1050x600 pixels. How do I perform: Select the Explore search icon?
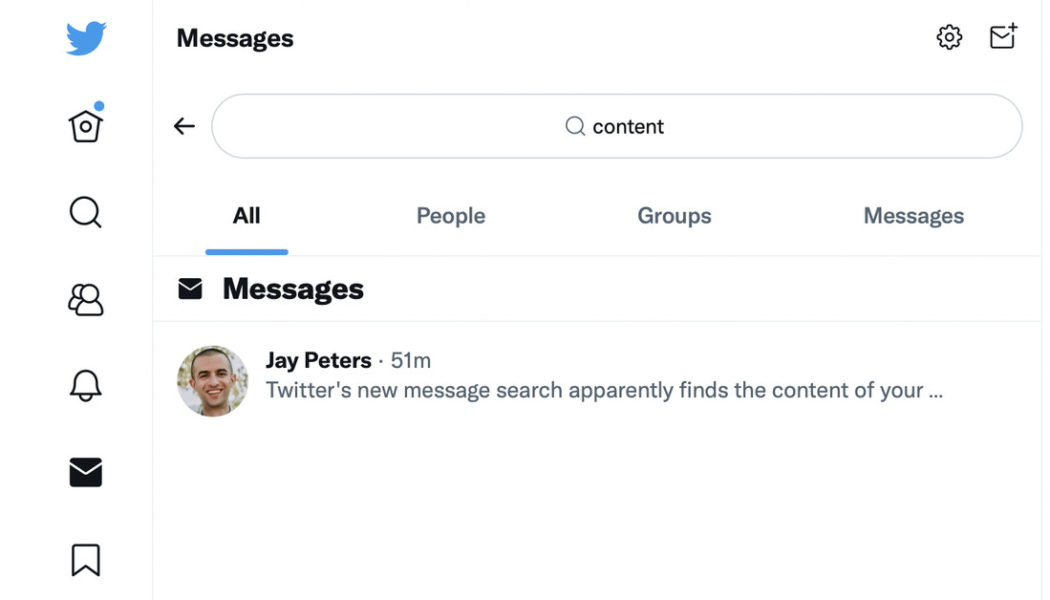85,213
